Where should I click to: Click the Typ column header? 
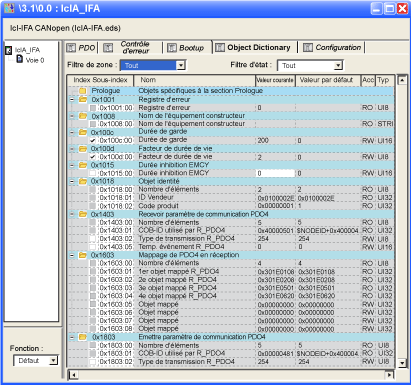click(x=385, y=80)
